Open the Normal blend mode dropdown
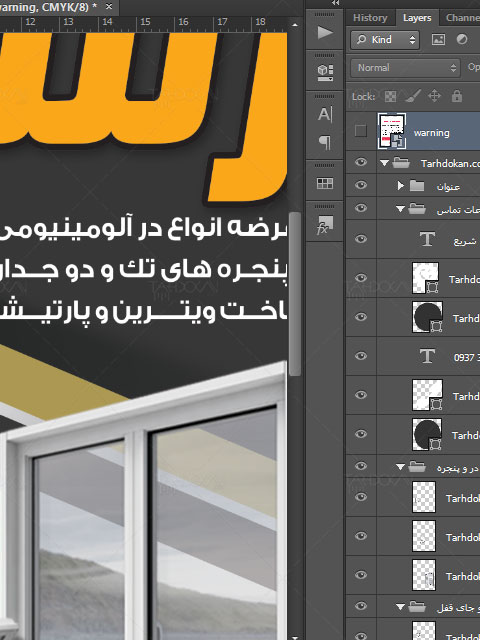480x640 pixels. (405, 68)
